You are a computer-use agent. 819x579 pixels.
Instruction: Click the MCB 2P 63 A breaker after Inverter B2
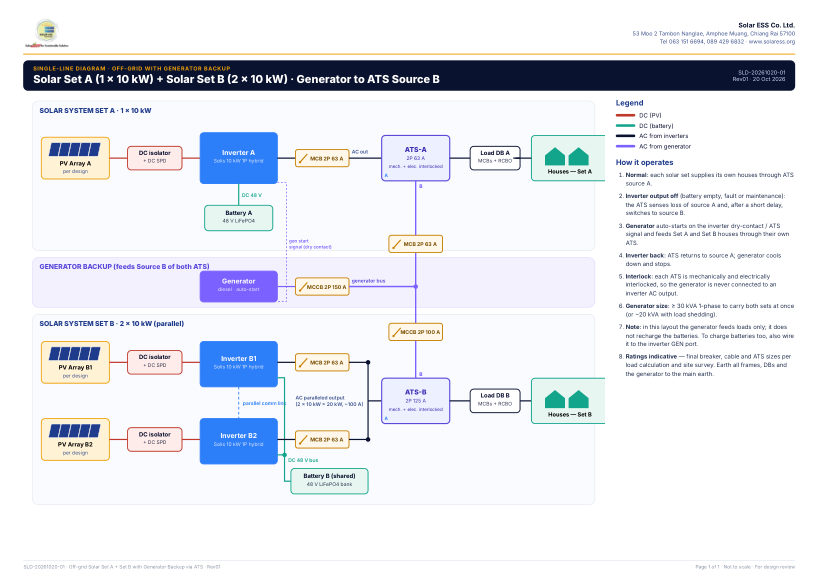tap(322, 440)
